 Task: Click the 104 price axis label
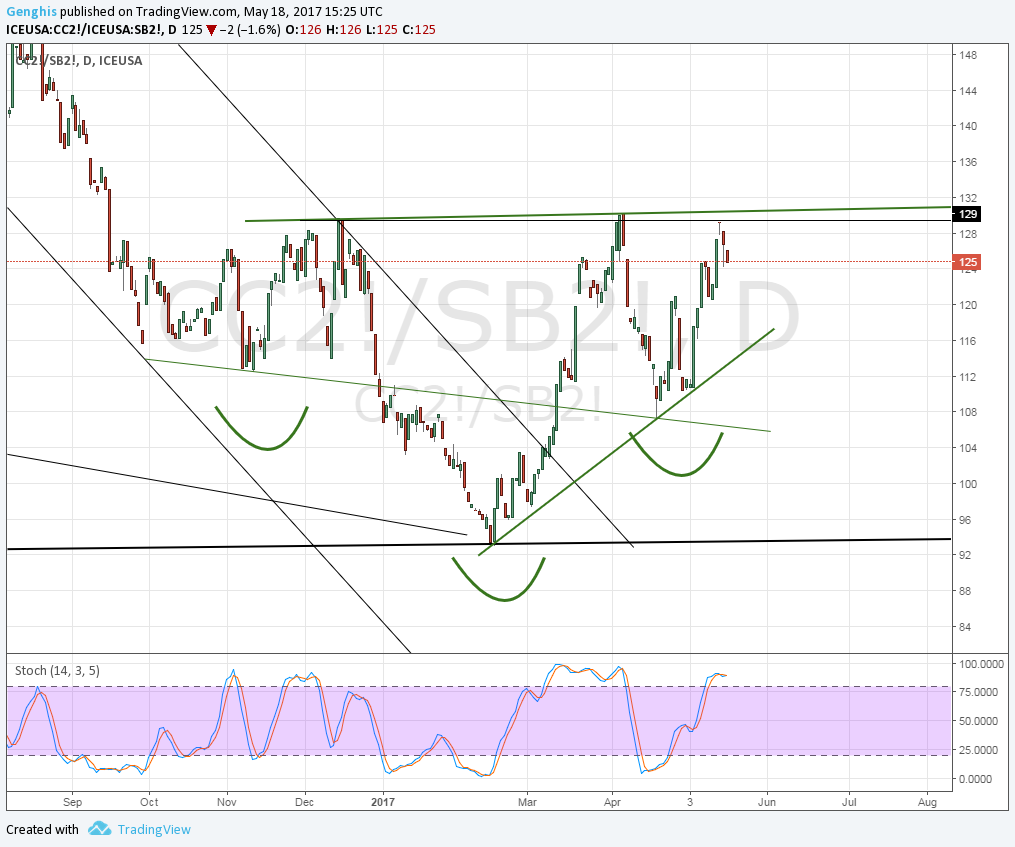(x=969, y=448)
